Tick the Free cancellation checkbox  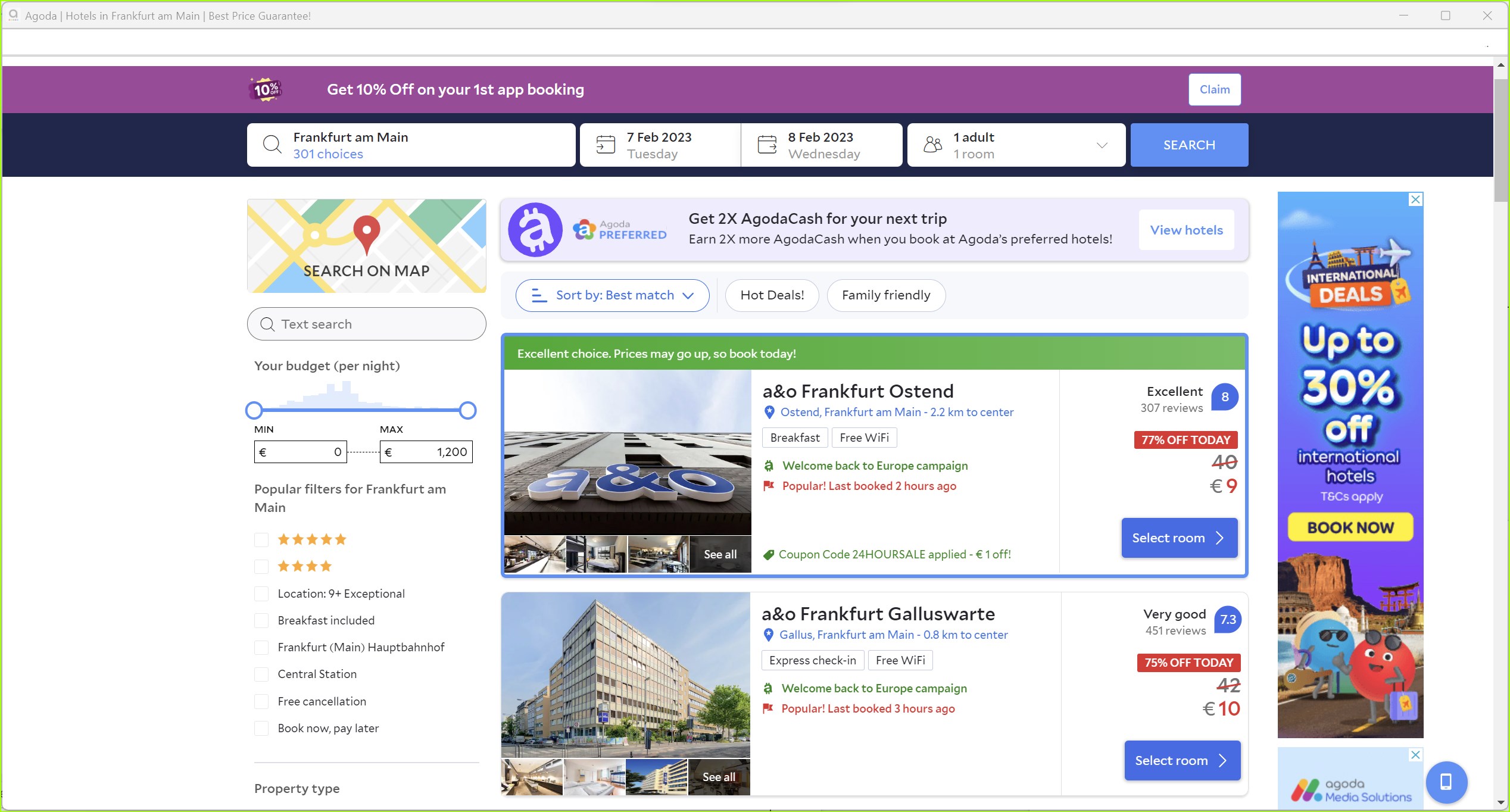[x=261, y=701]
